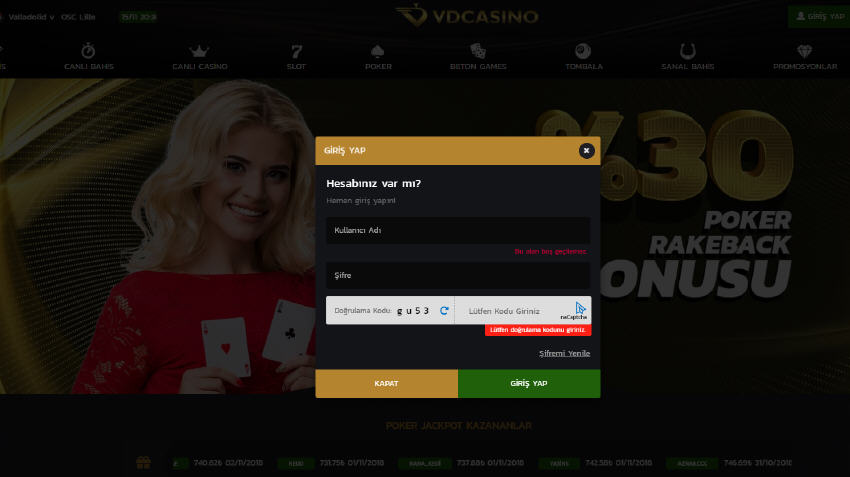Close the Giriş Yap dialog
Screen dimensions: 850x477
pyautogui.click(x=586, y=151)
